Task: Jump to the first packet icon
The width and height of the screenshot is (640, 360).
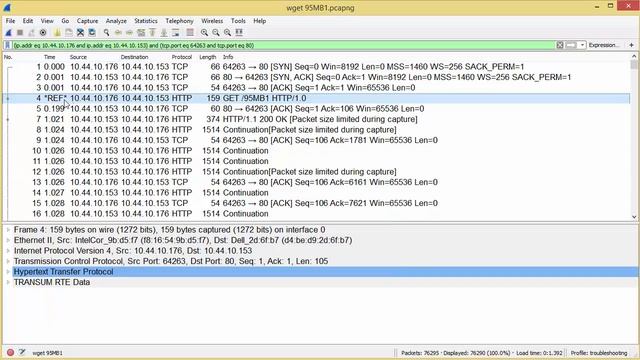Action: 152,33
